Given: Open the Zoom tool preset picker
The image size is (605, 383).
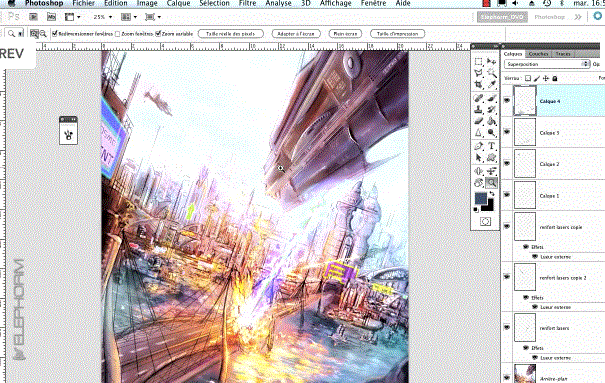Looking at the screenshot, I should click(x=15, y=34).
